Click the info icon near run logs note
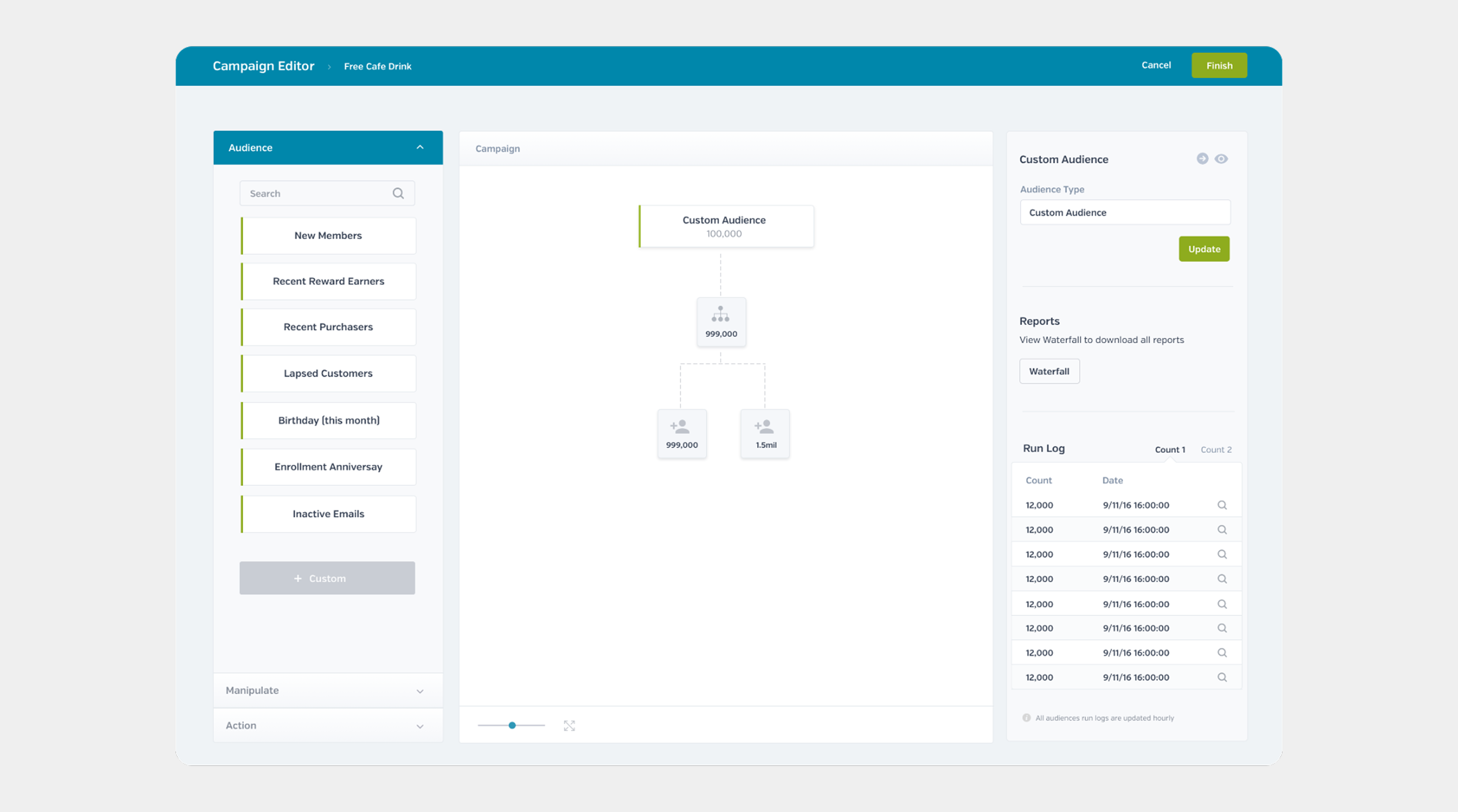 click(x=1026, y=718)
